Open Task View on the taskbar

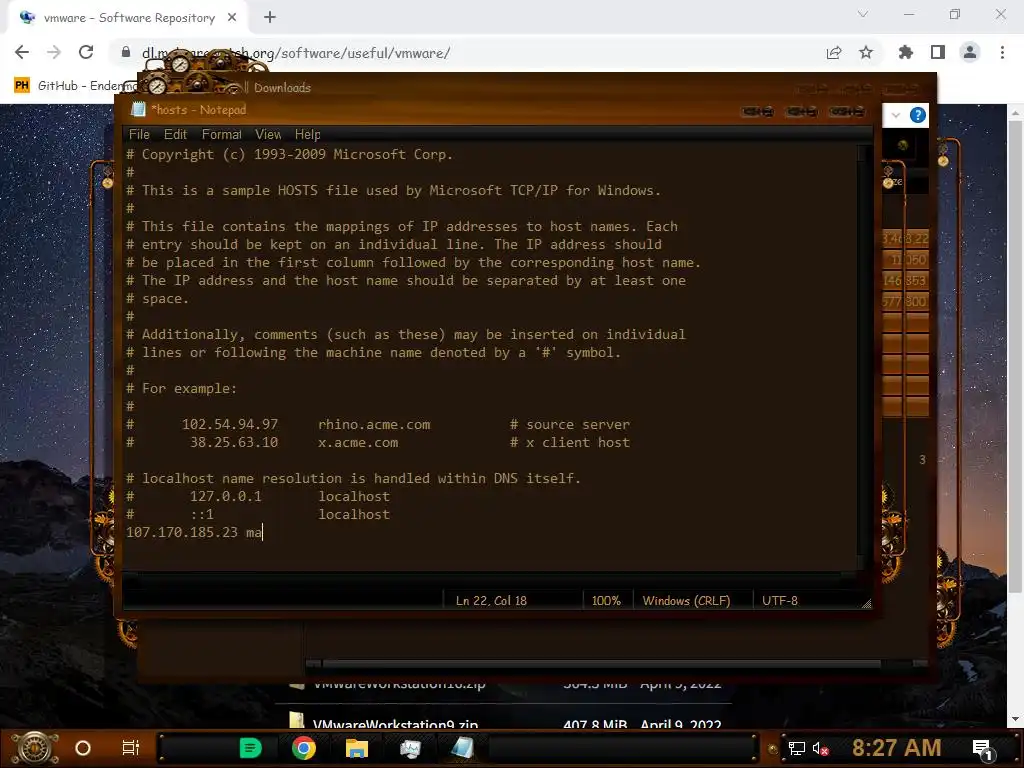click(x=131, y=748)
